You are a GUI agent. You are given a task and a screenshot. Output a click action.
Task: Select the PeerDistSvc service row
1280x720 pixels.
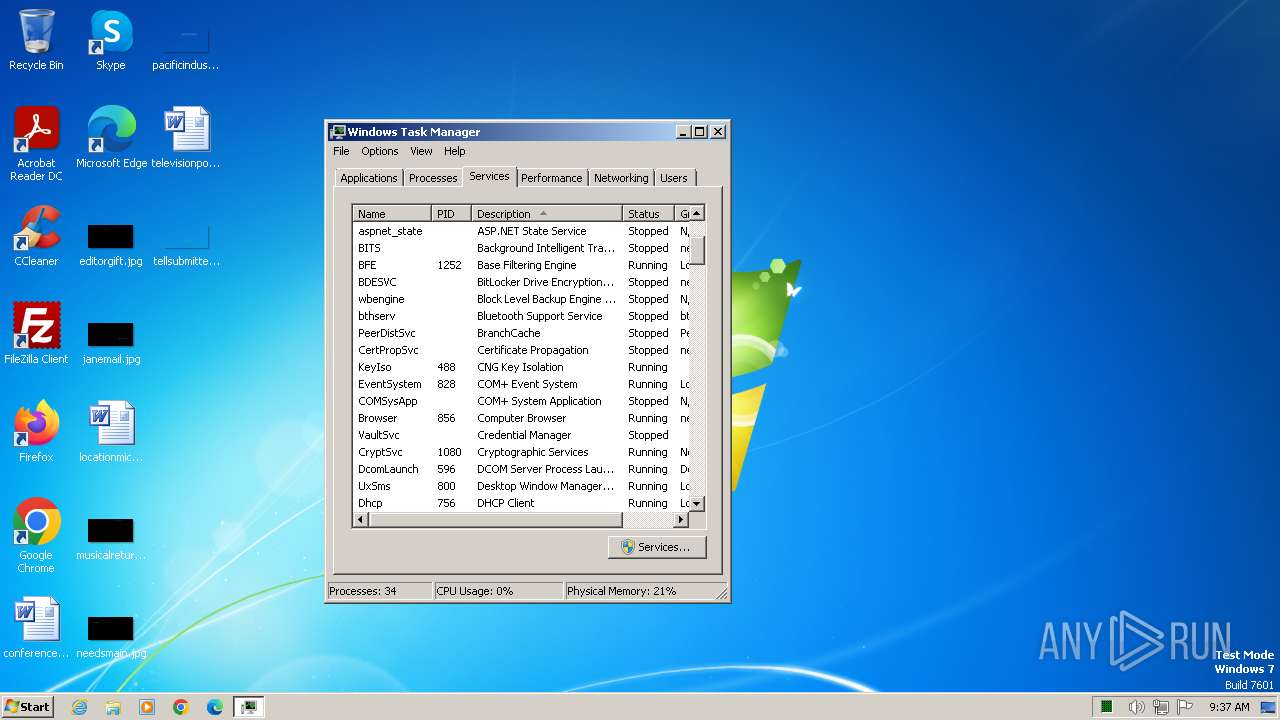[521, 333]
